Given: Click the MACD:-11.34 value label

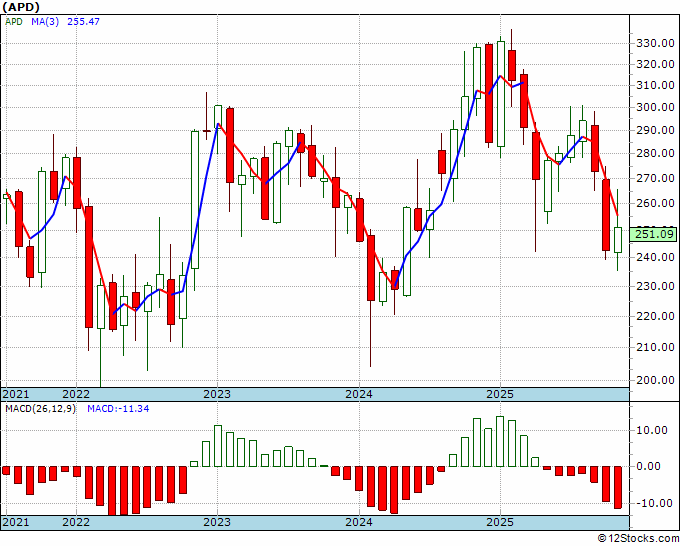Looking at the screenshot, I should click(118, 409).
